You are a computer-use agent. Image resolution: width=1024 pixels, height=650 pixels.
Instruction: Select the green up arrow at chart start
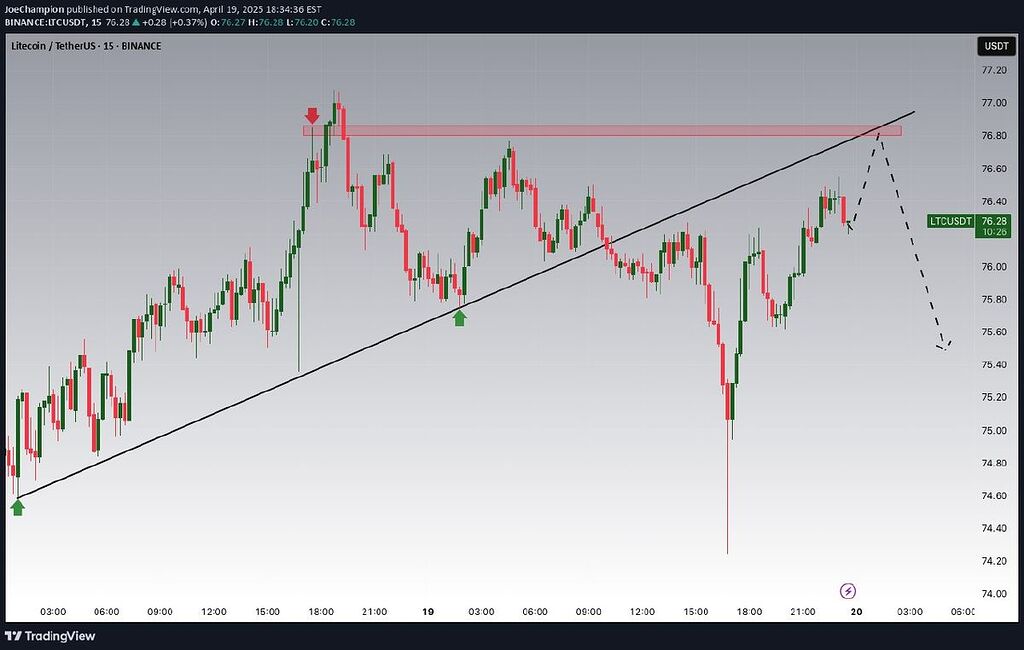tap(18, 507)
